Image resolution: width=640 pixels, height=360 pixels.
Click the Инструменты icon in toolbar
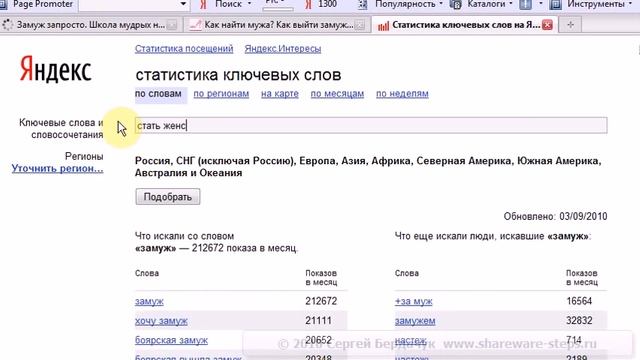point(556,4)
